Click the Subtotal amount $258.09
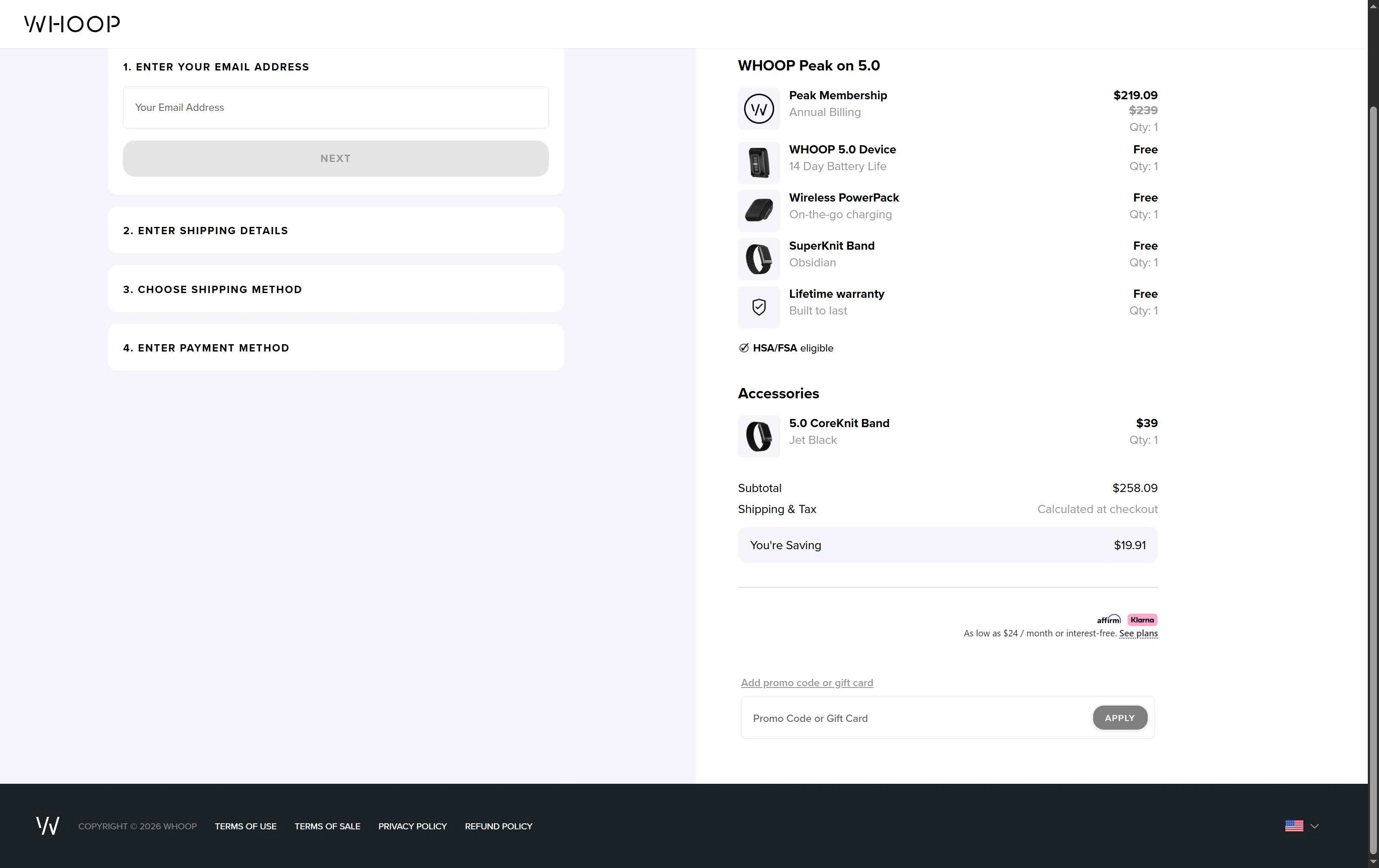The height and width of the screenshot is (868, 1379). click(x=1134, y=488)
